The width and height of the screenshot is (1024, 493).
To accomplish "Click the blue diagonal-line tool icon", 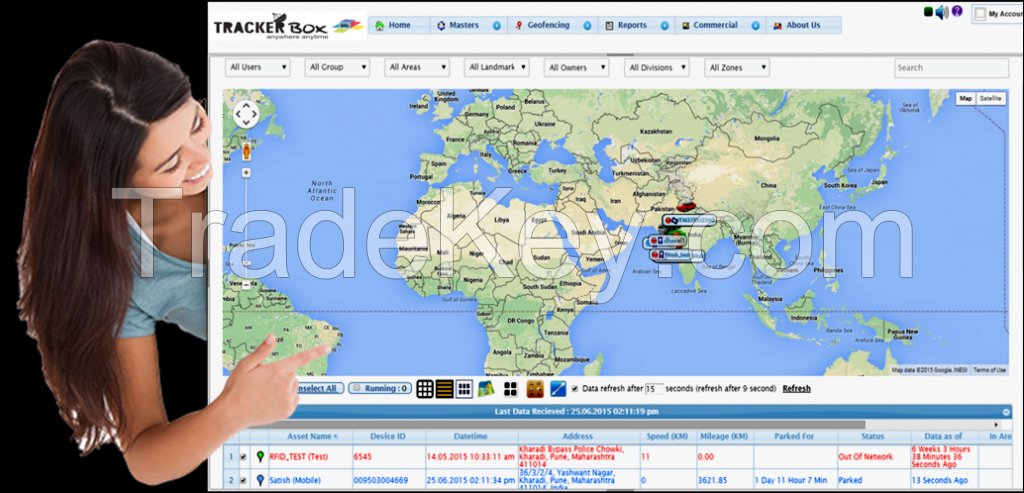I will coord(559,389).
